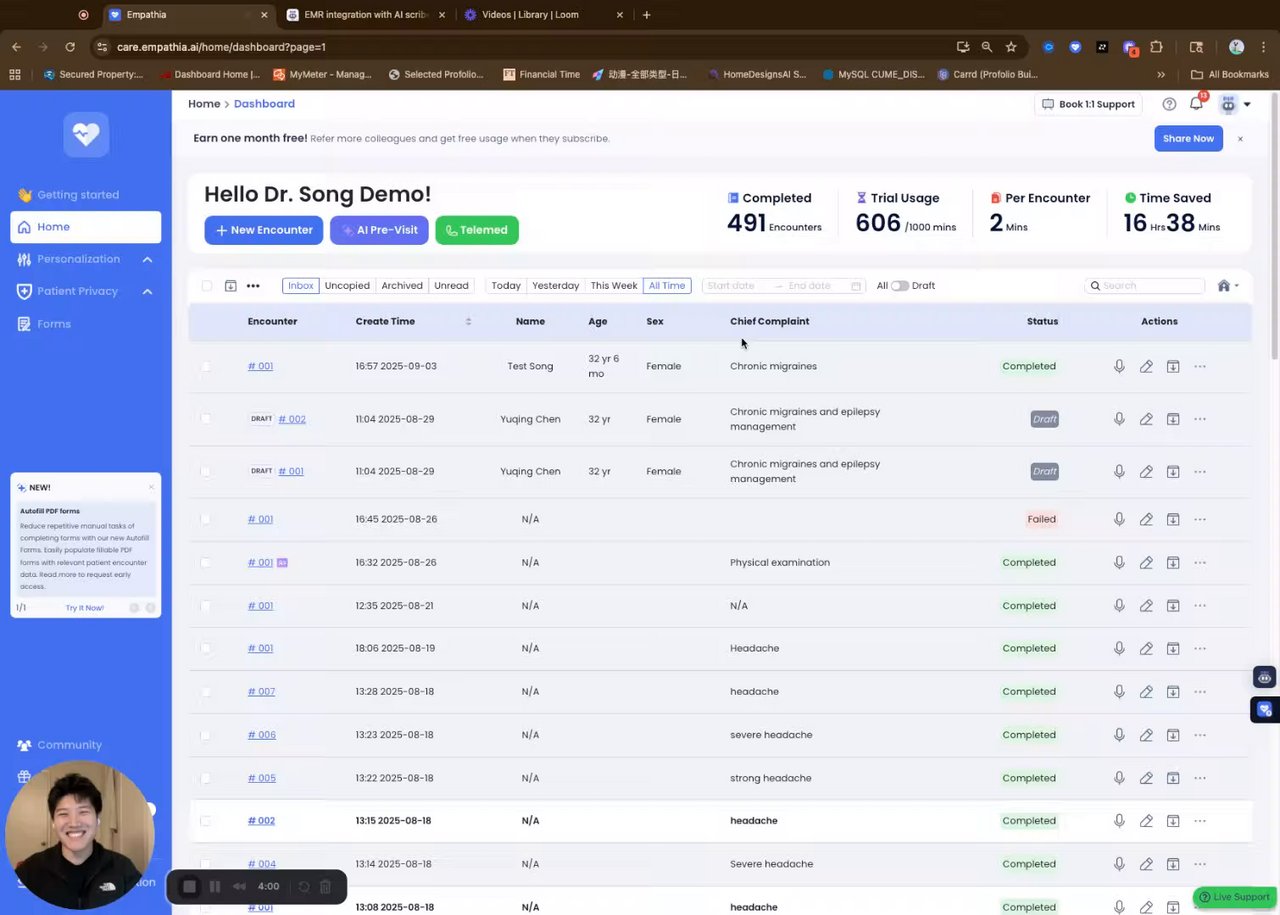
Task: Click the calendar icon in date range field
Action: point(856,286)
